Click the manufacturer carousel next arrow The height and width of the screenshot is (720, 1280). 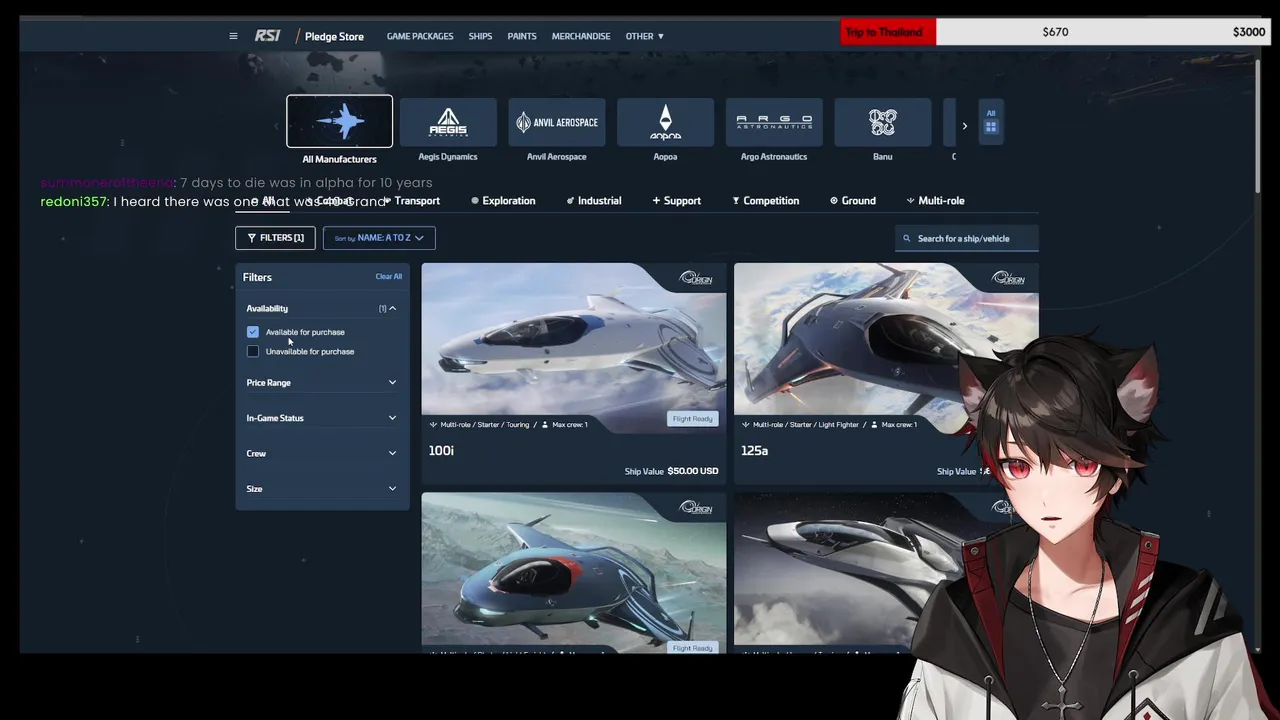[x=964, y=126]
